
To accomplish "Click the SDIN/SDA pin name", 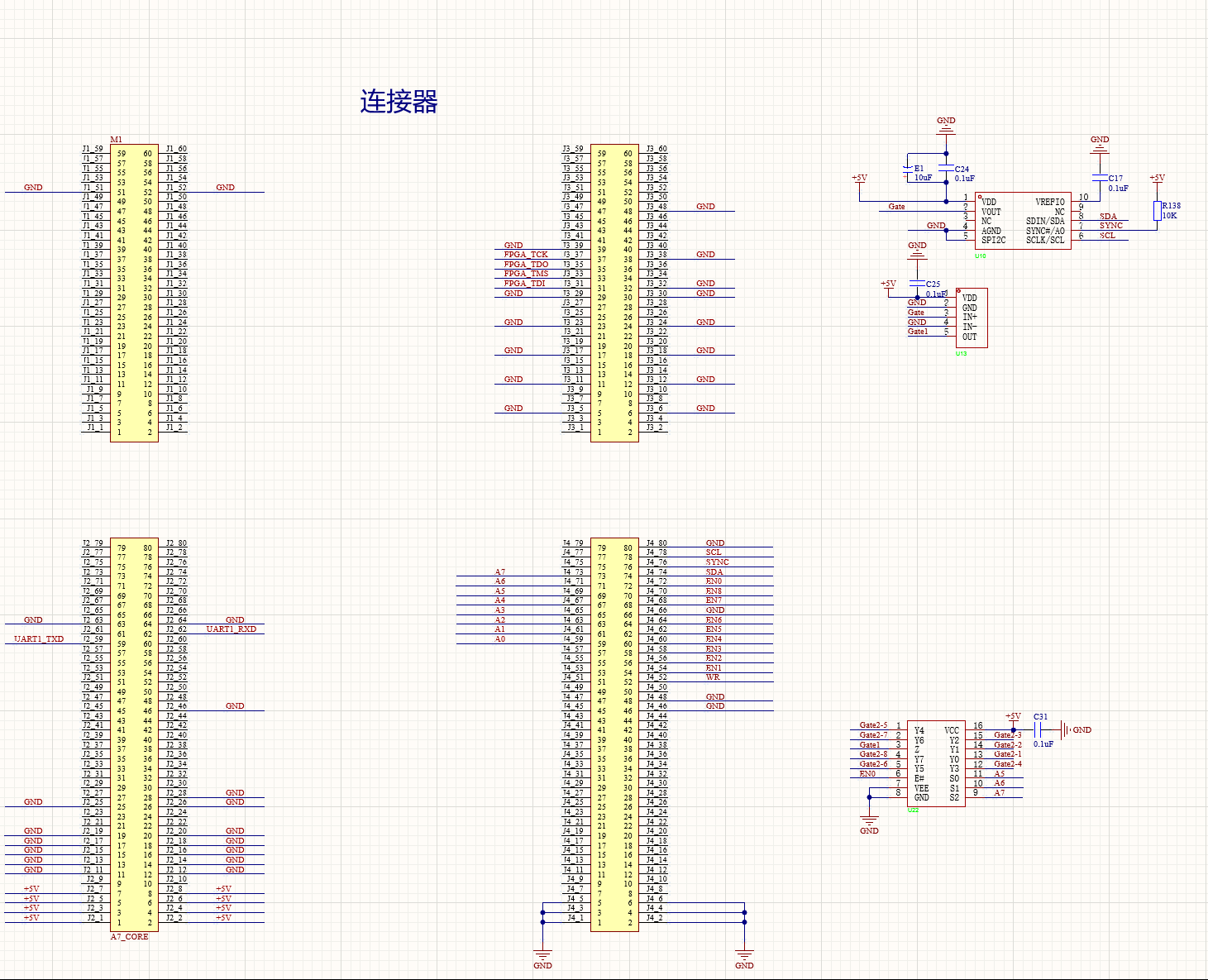I will (x=1045, y=222).
